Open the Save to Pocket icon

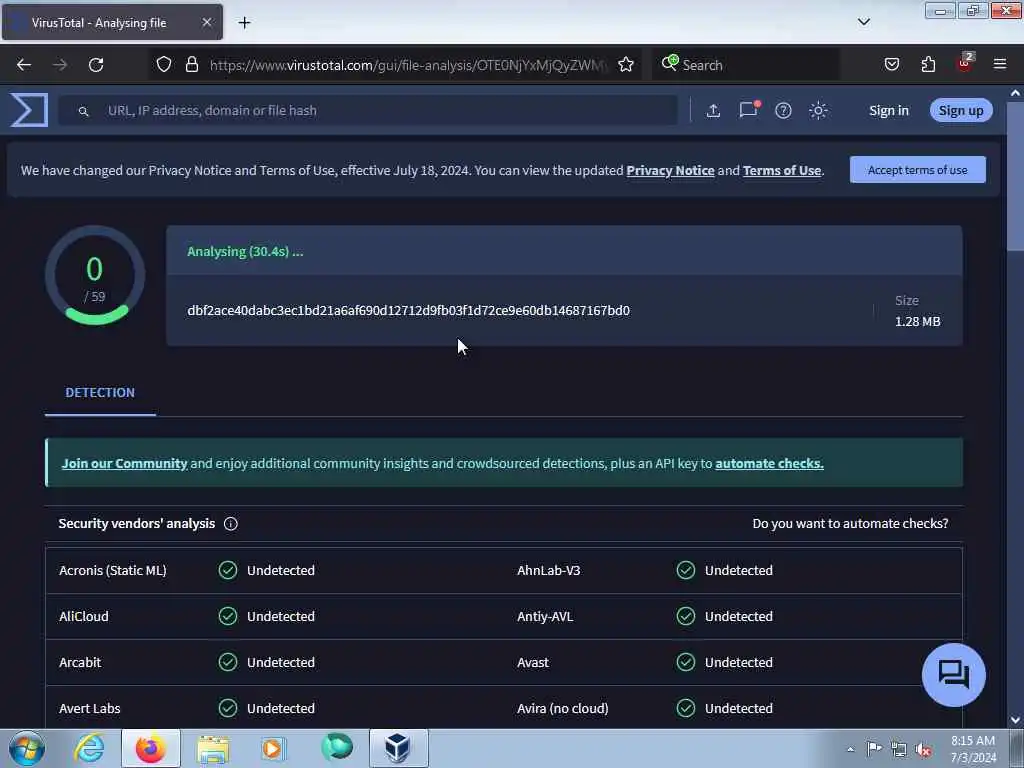click(x=891, y=64)
